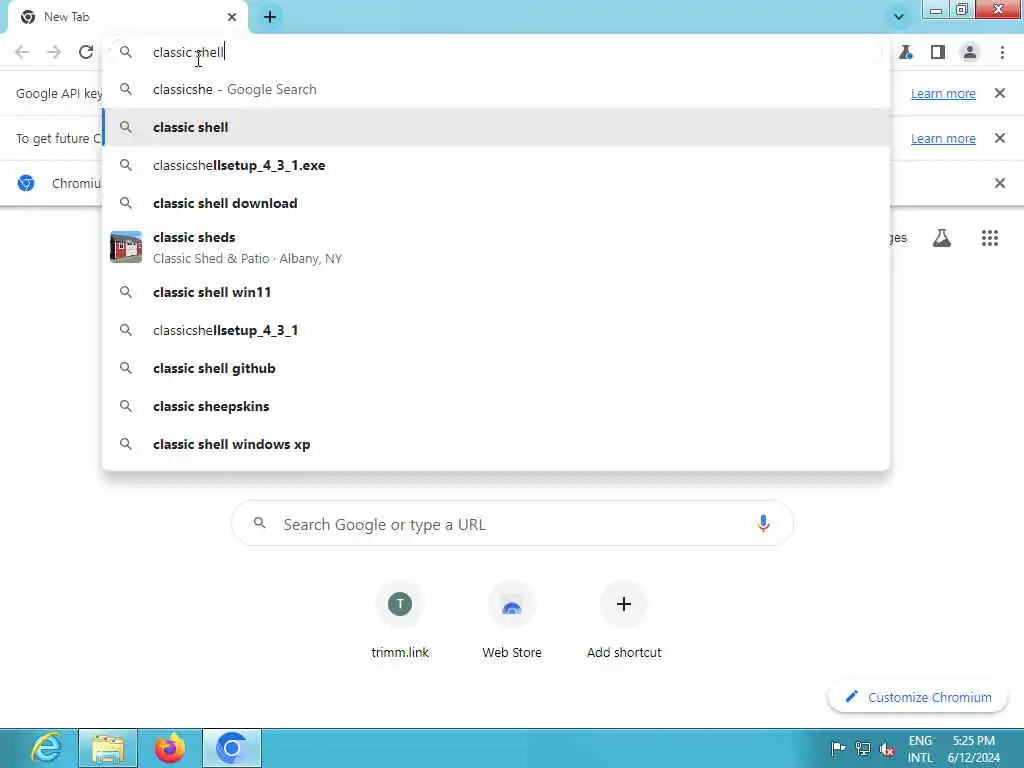The width and height of the screenshot is (1024, 768).
Task: Pick the 'classicshellsetup_4_3_1' suggestion without .exe
Action: pos(496,330)
